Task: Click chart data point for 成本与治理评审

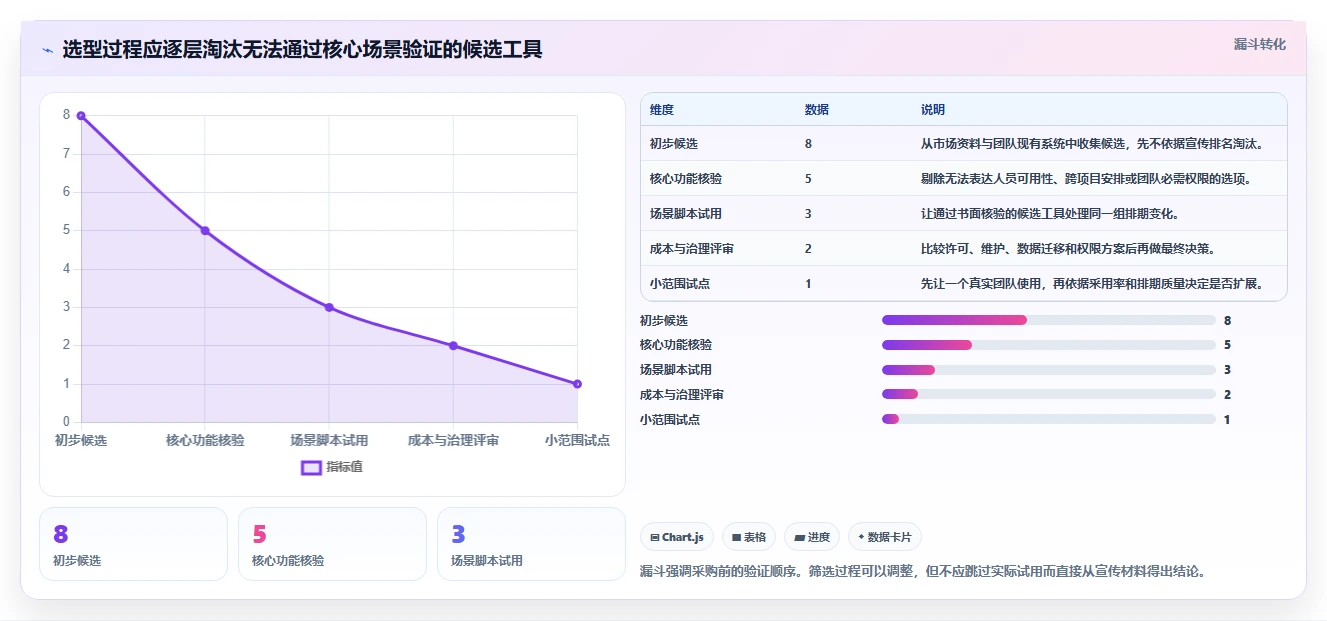Action: click(x=453, y=346)
